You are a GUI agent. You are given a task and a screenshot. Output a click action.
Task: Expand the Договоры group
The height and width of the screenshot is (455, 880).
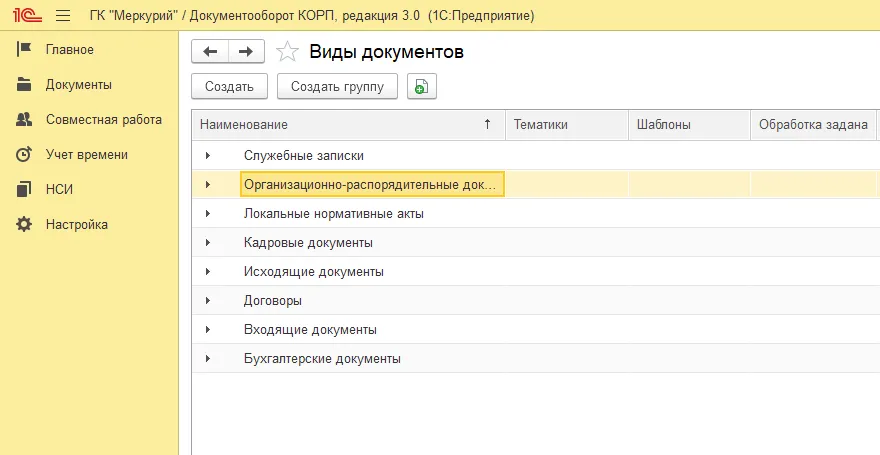coord(208,300)
